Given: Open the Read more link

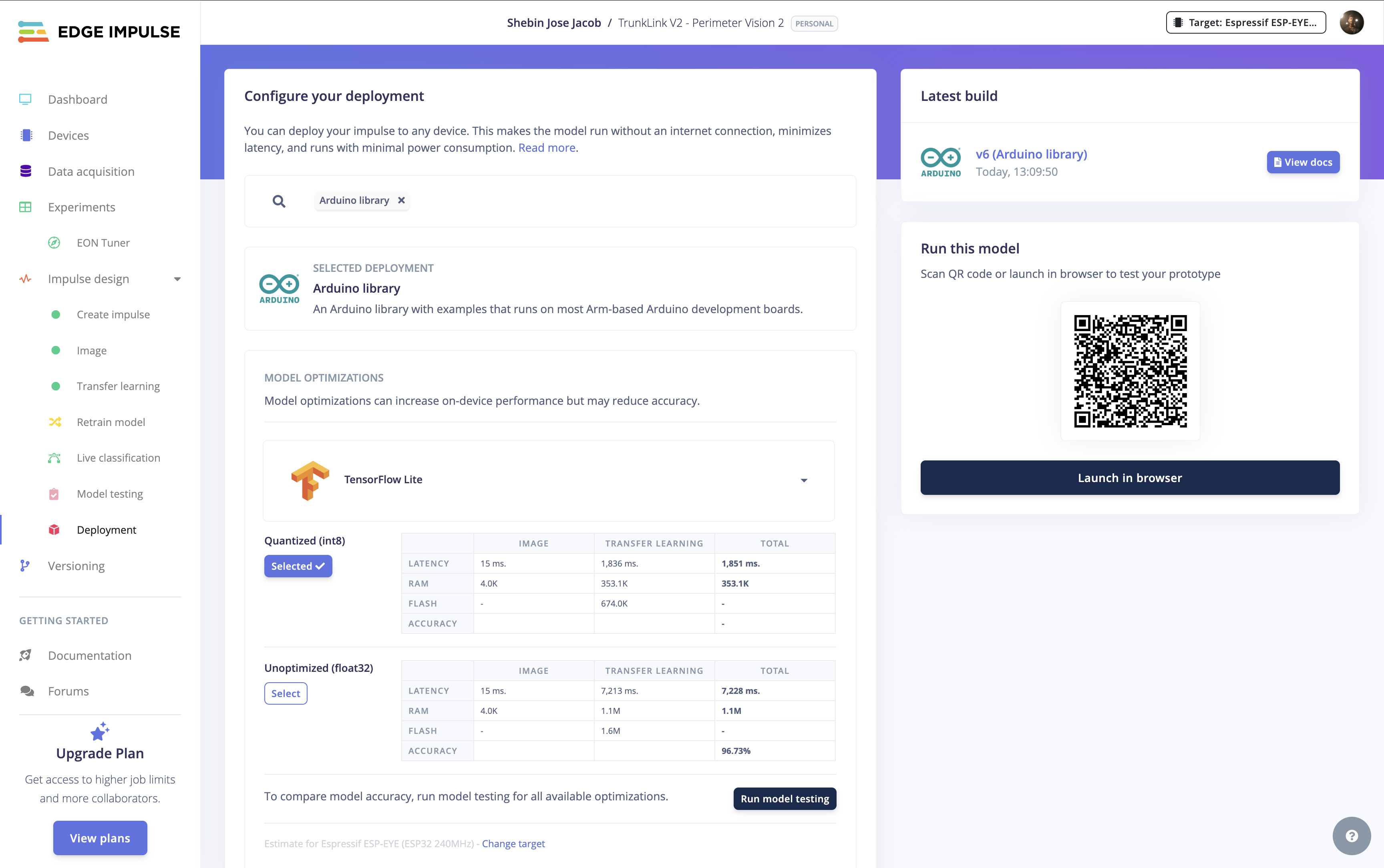Looking at the screenshot, I should click(546, 148).
